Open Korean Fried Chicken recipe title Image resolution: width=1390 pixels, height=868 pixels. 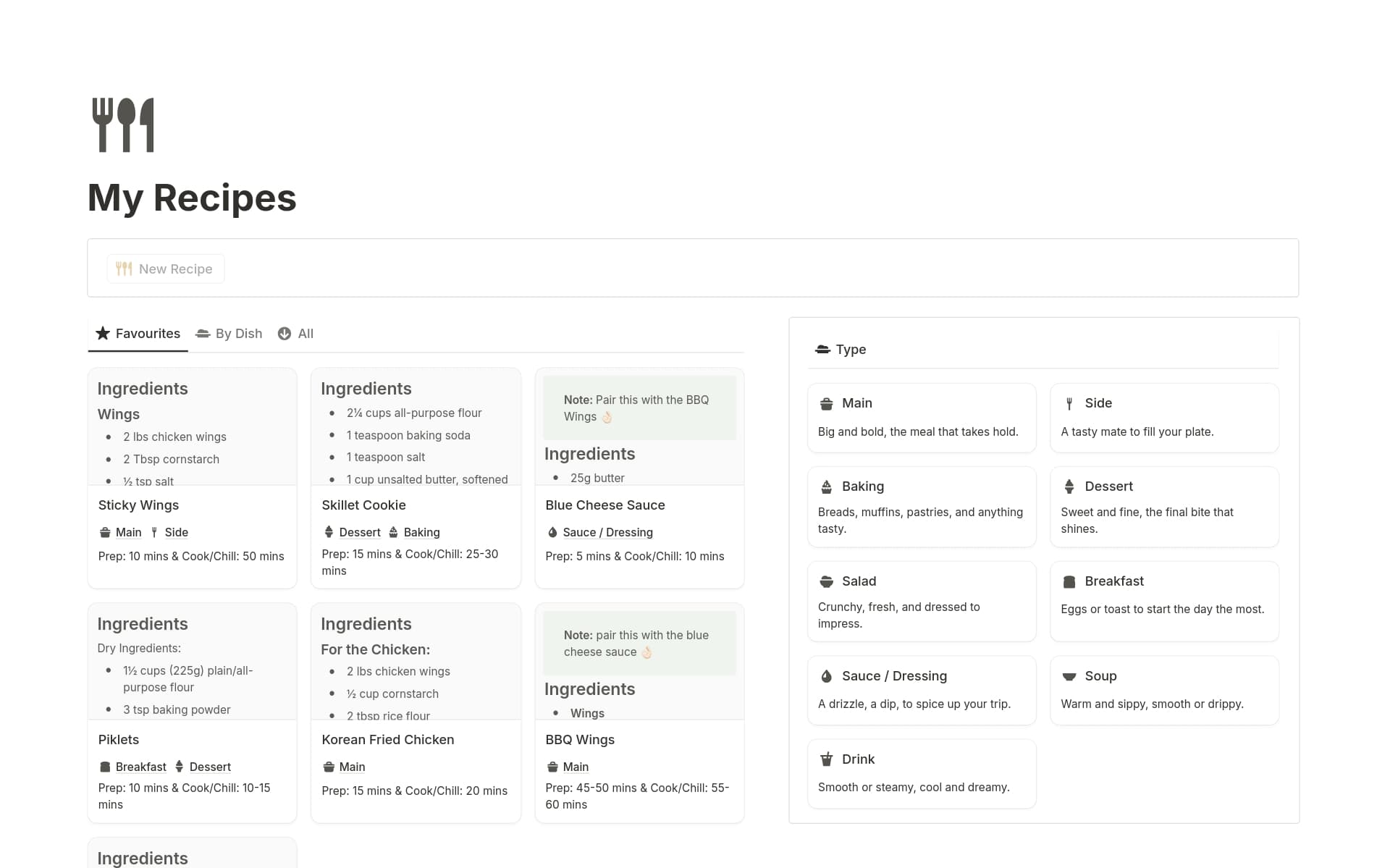point(387,740)
